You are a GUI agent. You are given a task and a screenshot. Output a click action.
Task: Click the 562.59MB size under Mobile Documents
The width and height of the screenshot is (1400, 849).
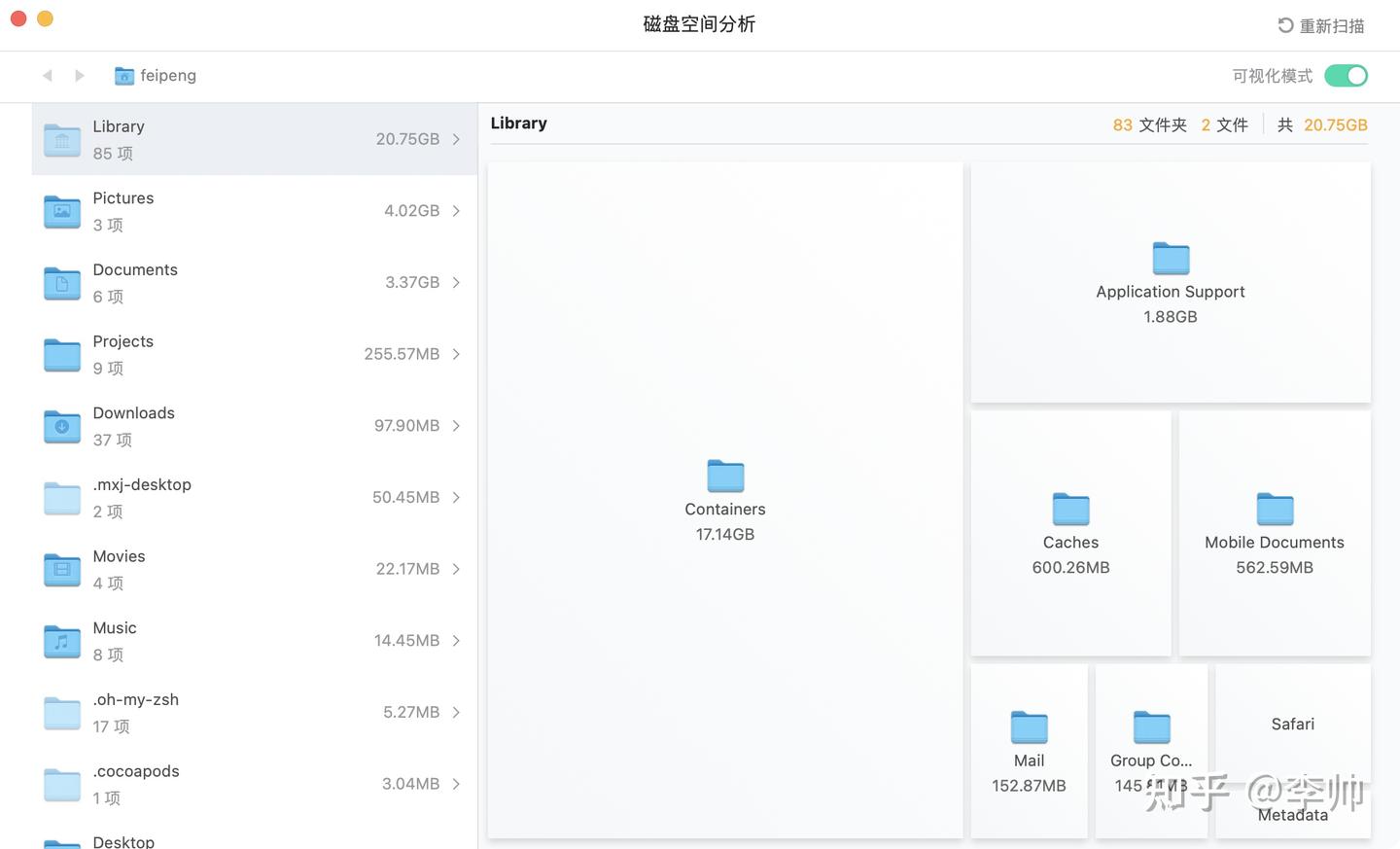click(1275, 567)
